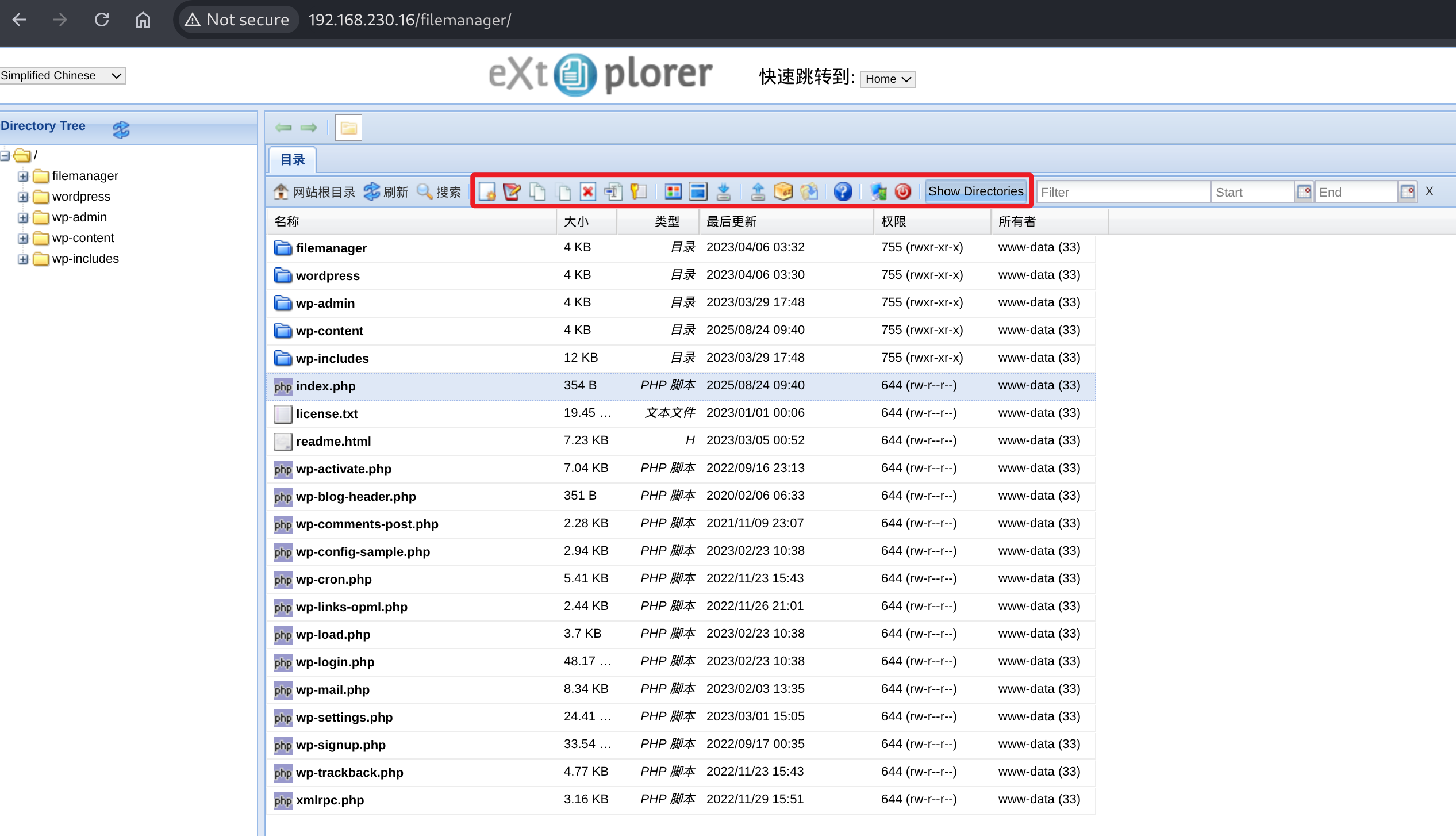Select the 目录 tab
This screenshot has height=836, width=1456.
click(x=292, y=159)
